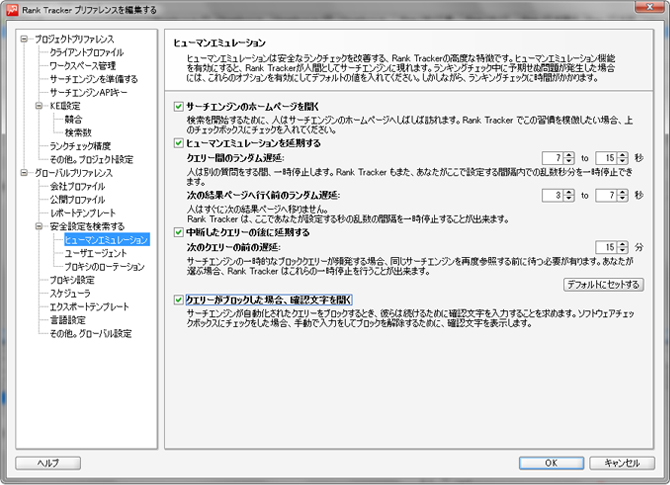Click 次のクエリーの前の遅延 minutes field

coord(606,247)
